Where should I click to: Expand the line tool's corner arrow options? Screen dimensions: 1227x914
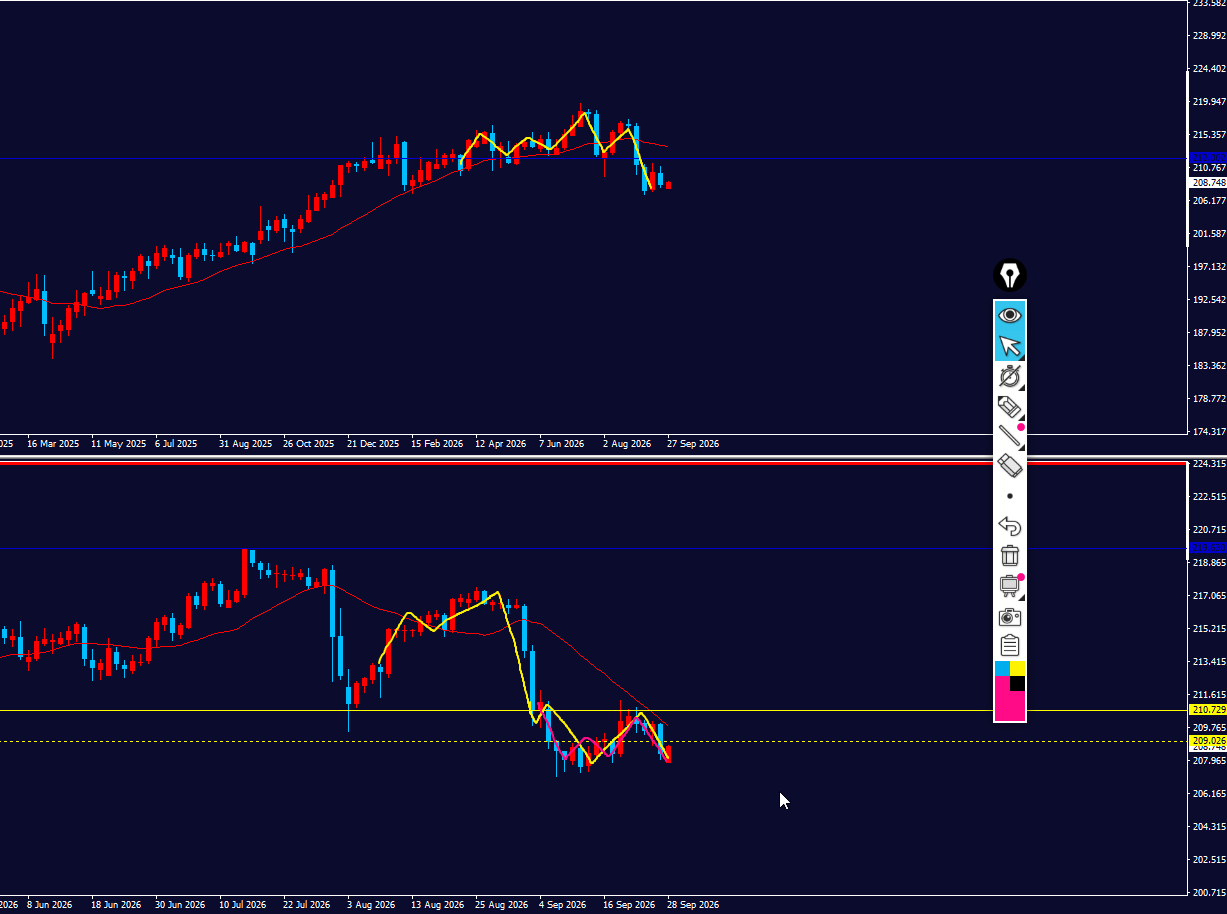coord(1021,444)
